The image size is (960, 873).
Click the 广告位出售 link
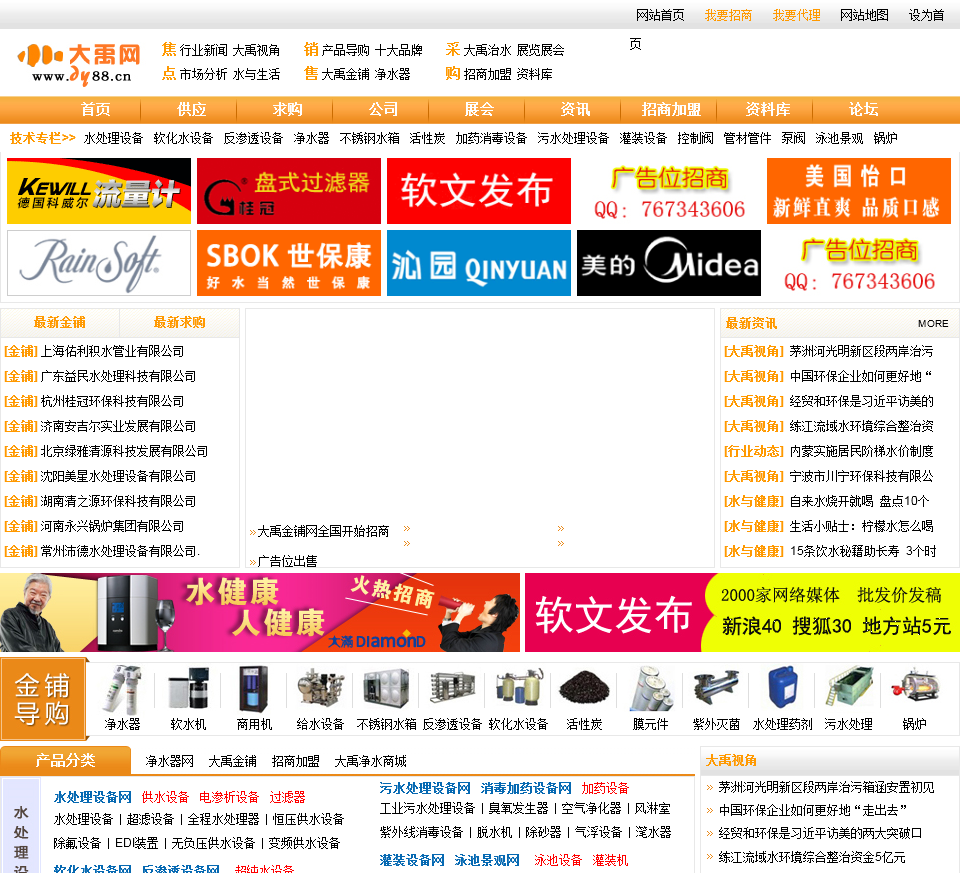[287, 561]
